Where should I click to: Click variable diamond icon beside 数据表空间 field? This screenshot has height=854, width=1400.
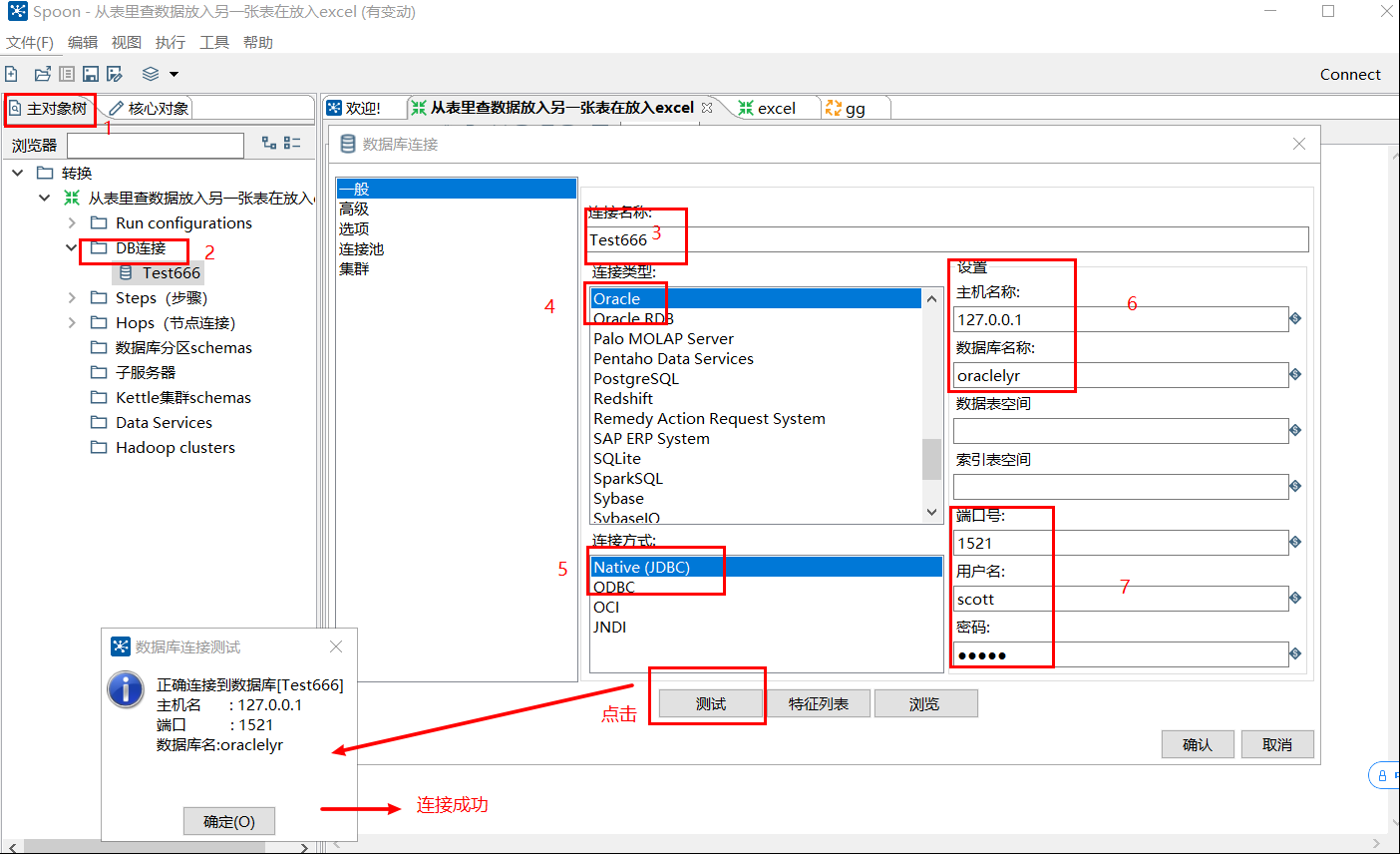tap(1295, 430)
